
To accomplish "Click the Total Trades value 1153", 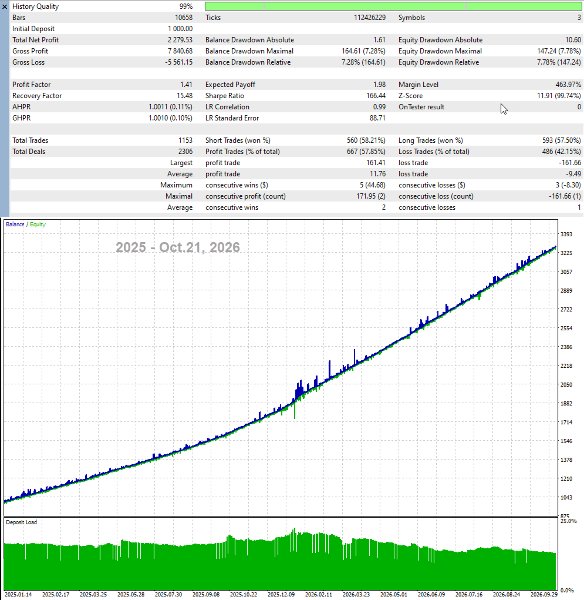I will point(186,140).
